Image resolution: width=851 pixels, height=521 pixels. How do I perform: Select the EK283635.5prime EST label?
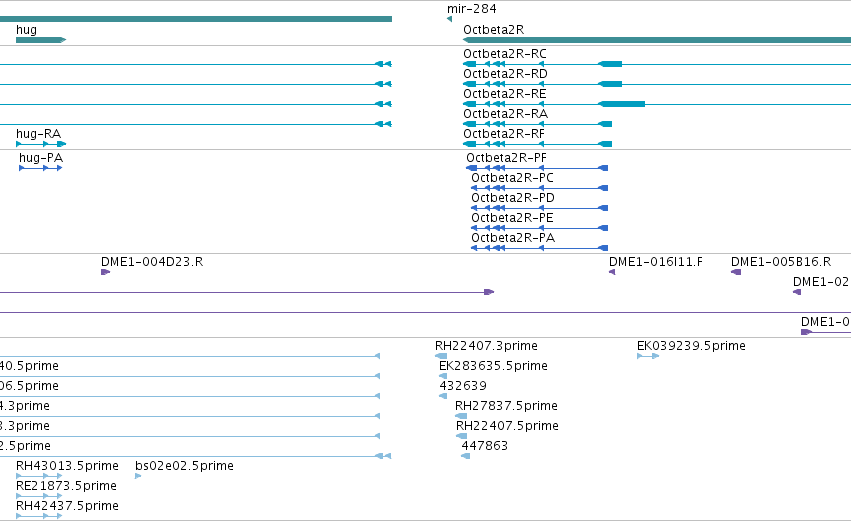point(493,366)
